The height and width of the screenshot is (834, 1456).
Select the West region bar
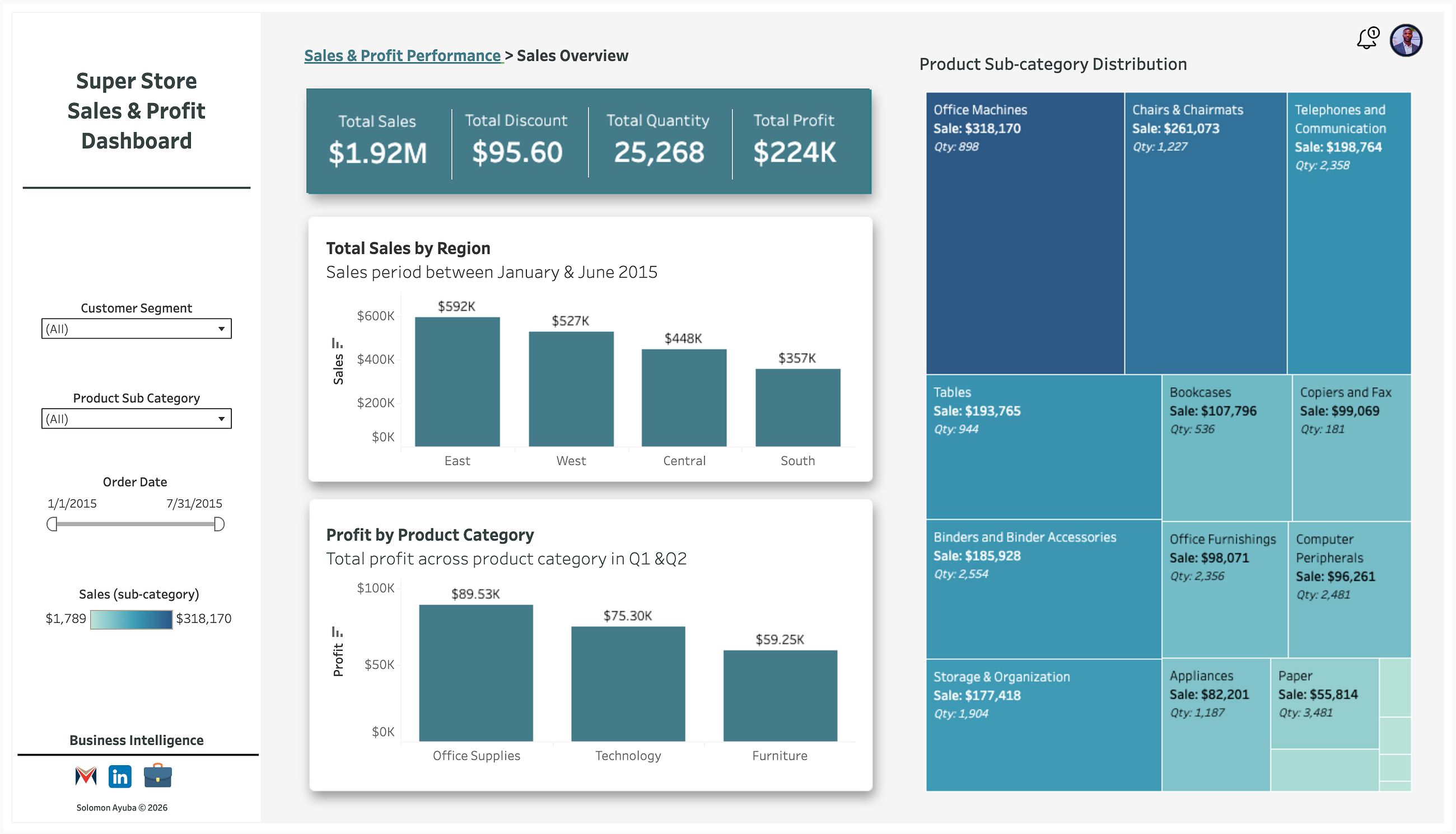tap(571, 389)
